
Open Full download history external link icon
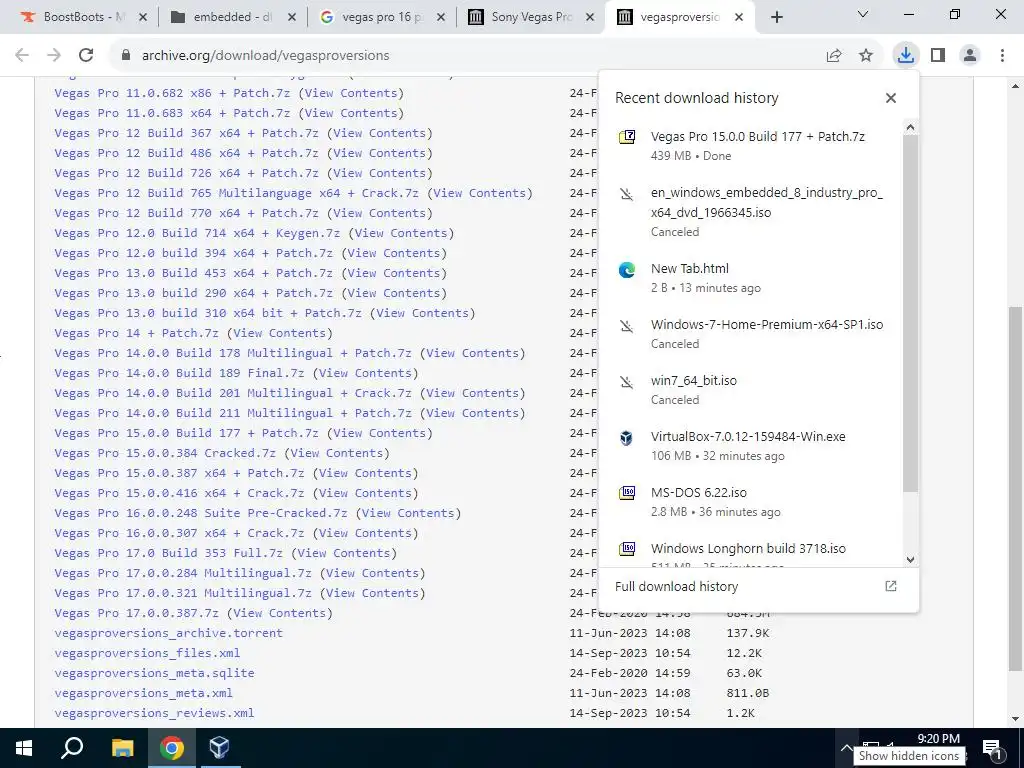891,586
